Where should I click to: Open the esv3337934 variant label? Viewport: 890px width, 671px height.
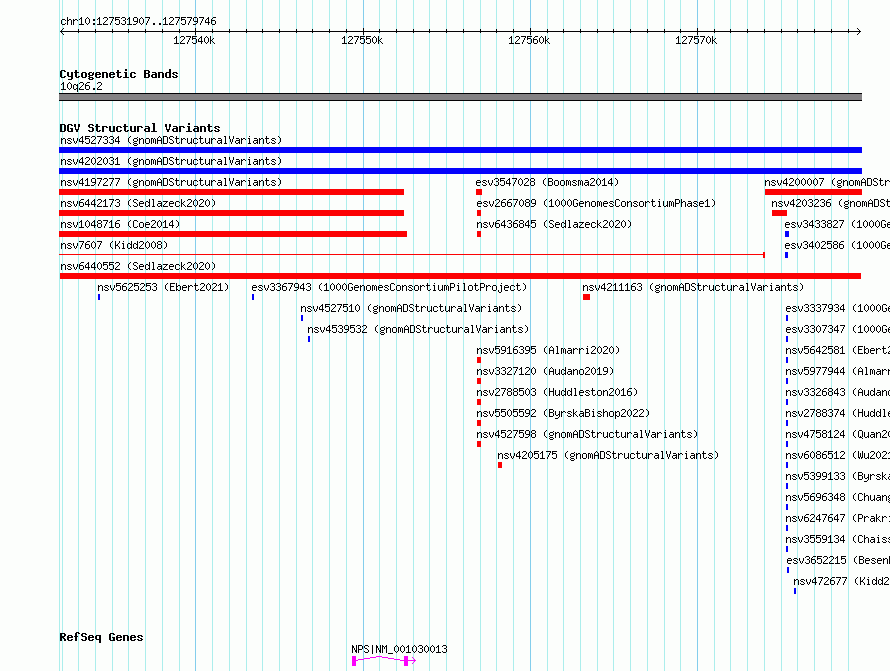coord(838,308)
